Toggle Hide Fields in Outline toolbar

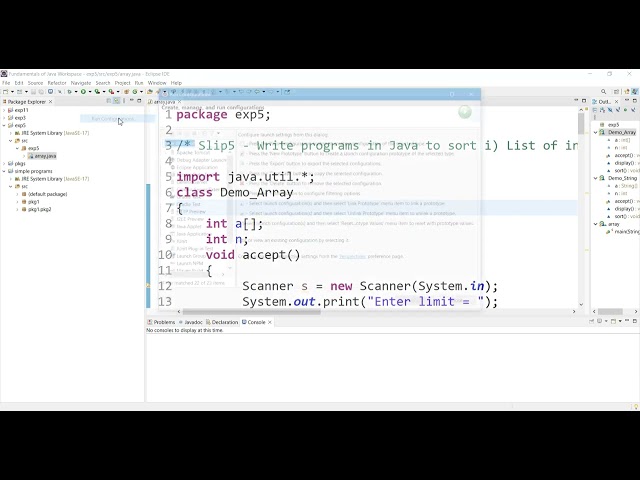pyautogui.click(x=610, y=110)
